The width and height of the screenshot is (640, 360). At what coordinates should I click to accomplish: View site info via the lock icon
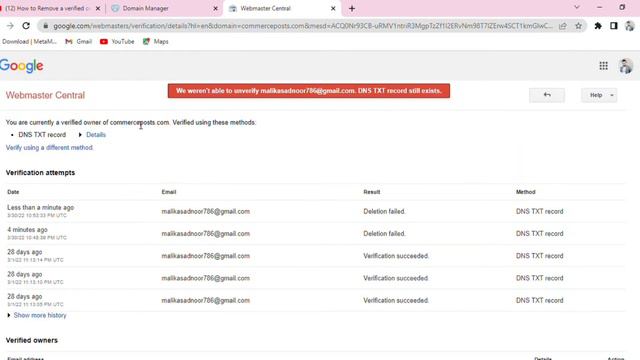46,26
